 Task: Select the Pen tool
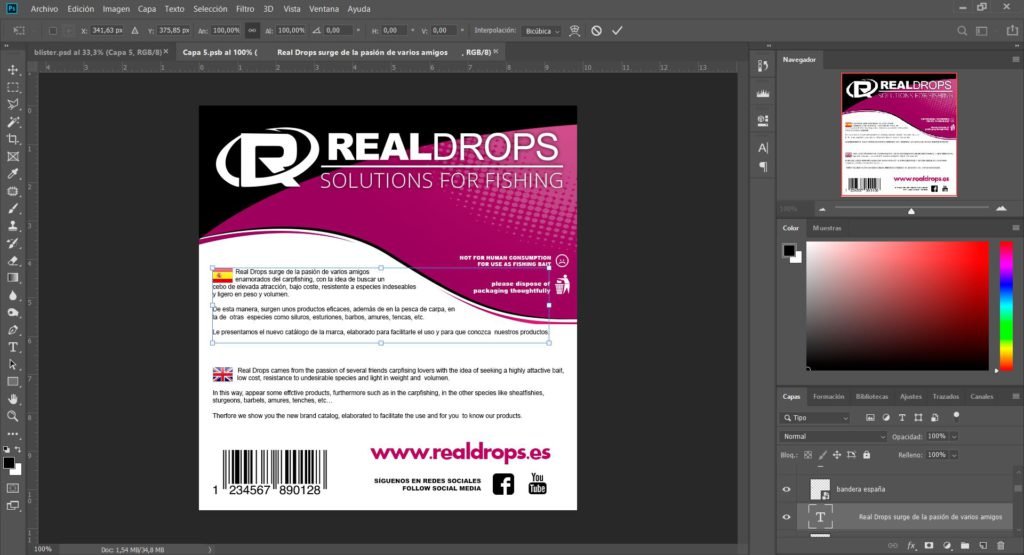[x=12, y=330]
